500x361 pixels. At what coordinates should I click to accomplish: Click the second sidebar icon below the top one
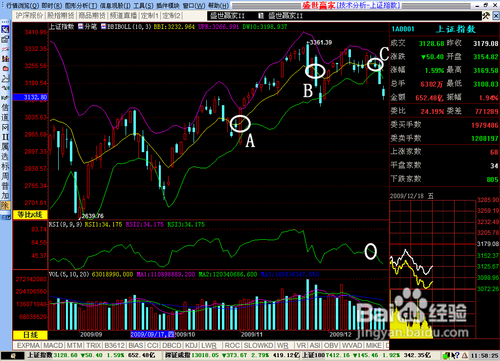pos(5,39)
